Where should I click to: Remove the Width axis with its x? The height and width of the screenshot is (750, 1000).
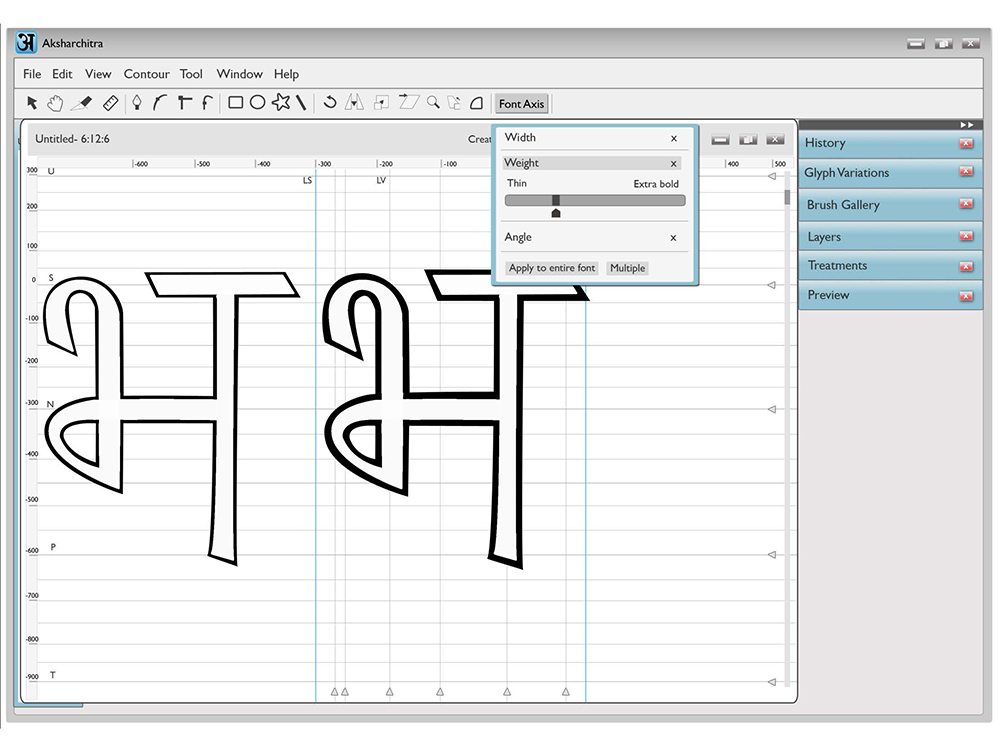[x=673, y=138]
